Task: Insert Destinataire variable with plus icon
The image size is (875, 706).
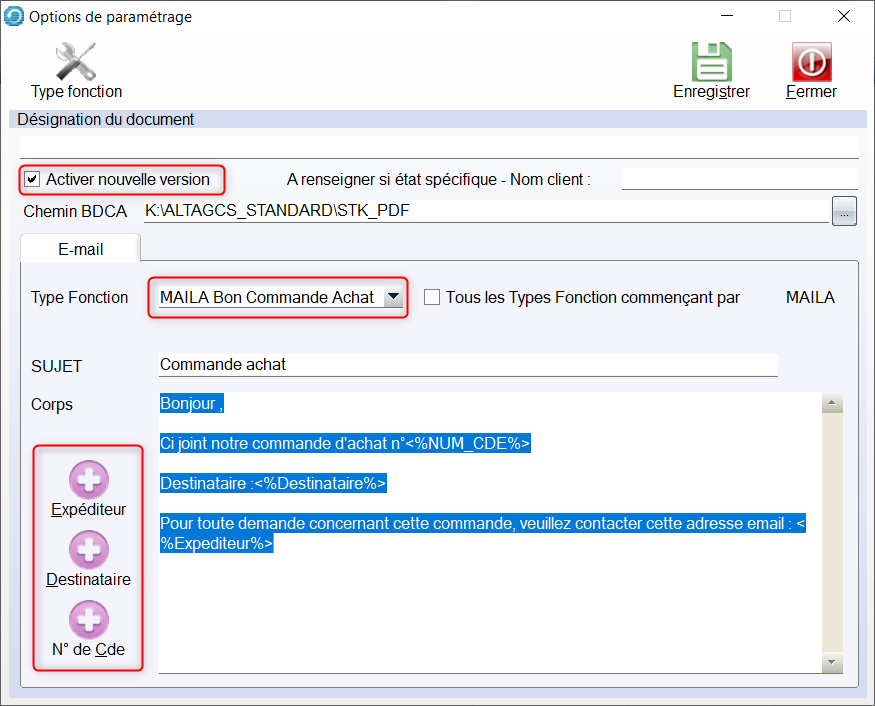Action: coord(88,550)
